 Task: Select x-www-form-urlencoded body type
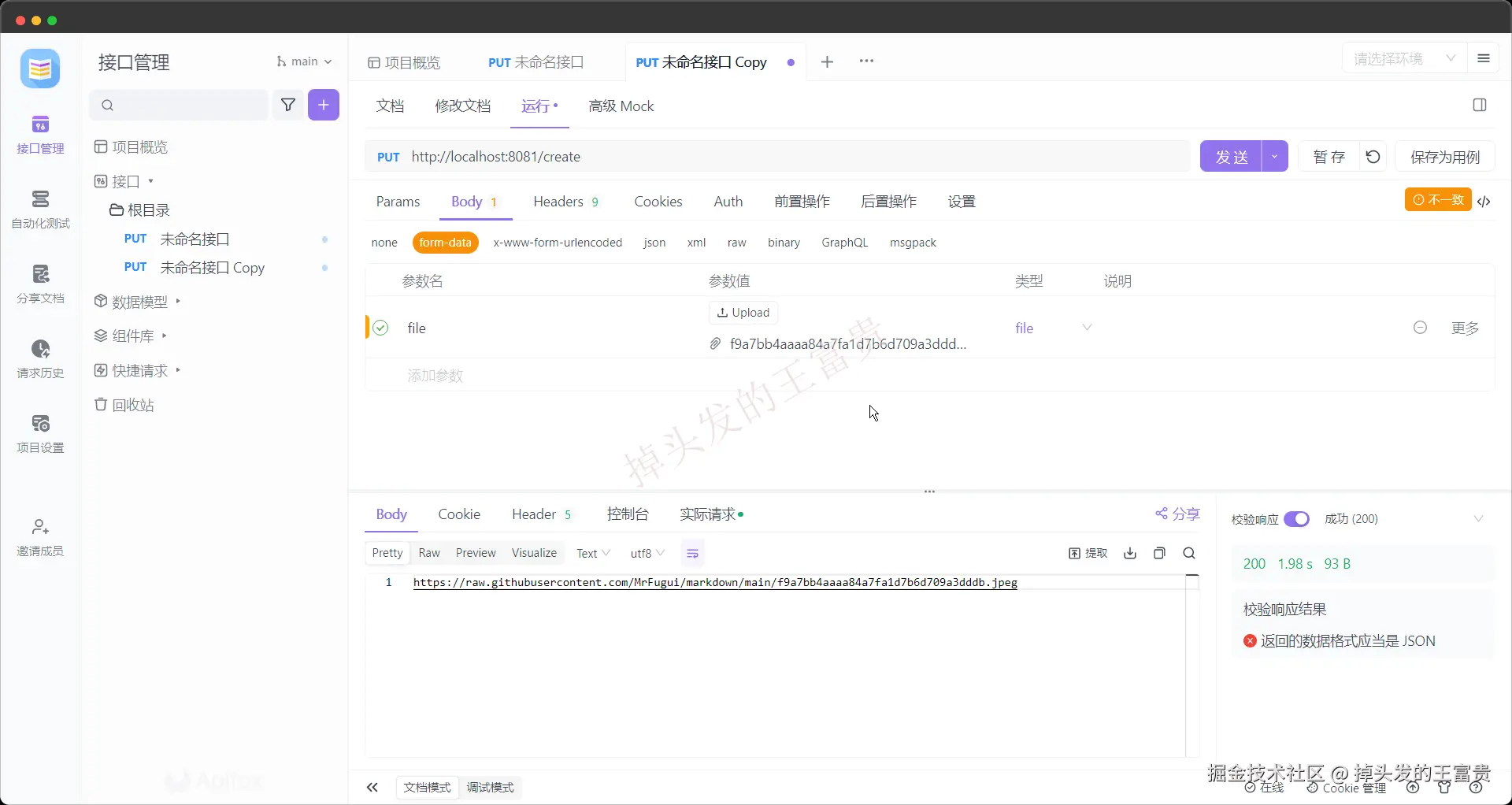point(558,243)
